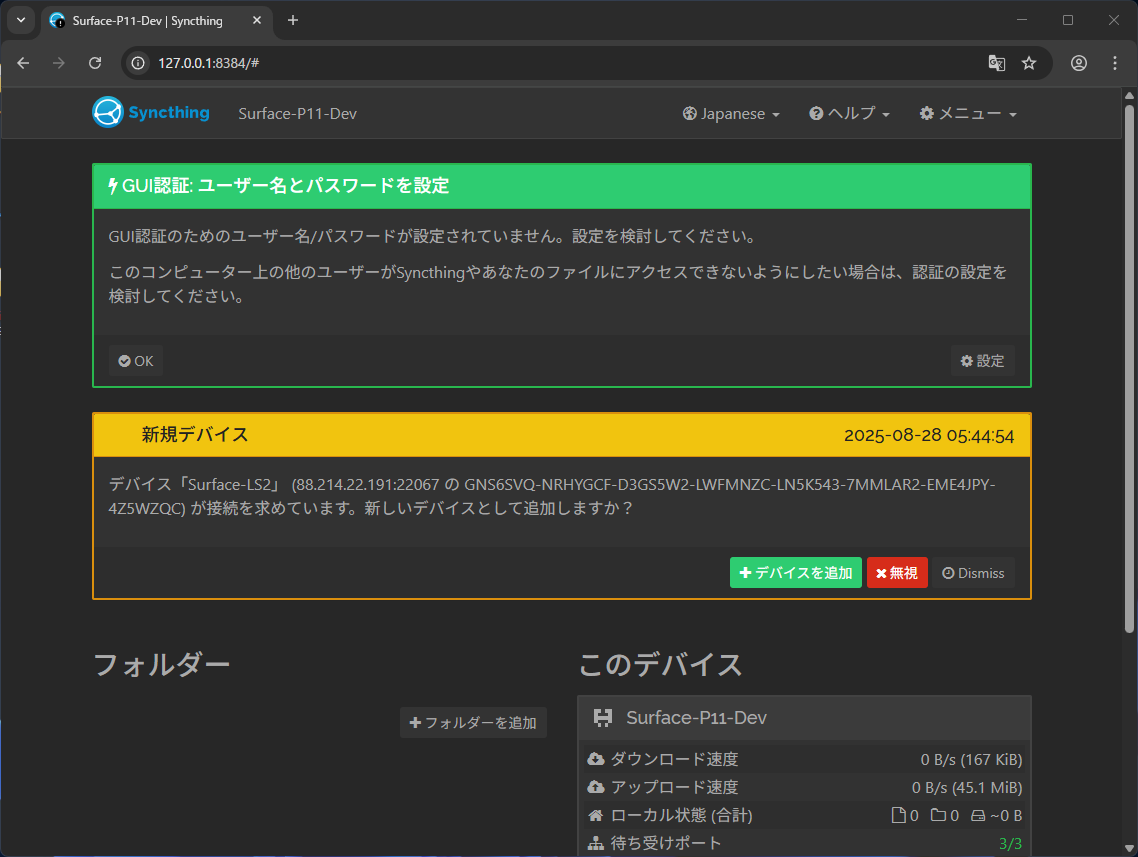This screenshot has height=857, width=1138.
Task: Click the browser address bar
Action: coord(400,63)
